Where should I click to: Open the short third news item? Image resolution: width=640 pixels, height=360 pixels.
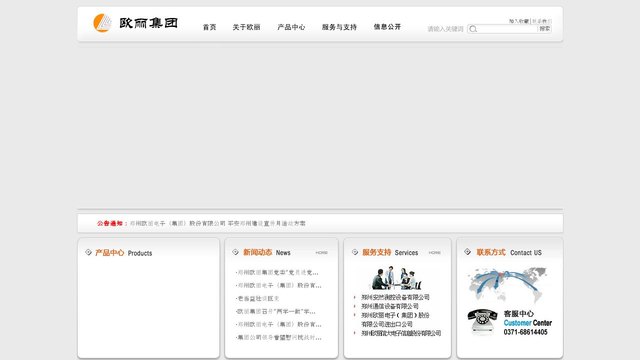(258, 298)
